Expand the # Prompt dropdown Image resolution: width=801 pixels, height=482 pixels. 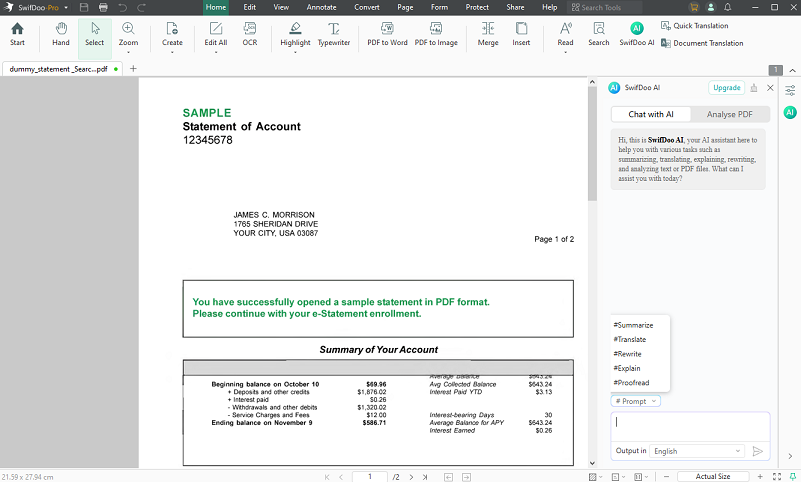[x=635, y=401]
